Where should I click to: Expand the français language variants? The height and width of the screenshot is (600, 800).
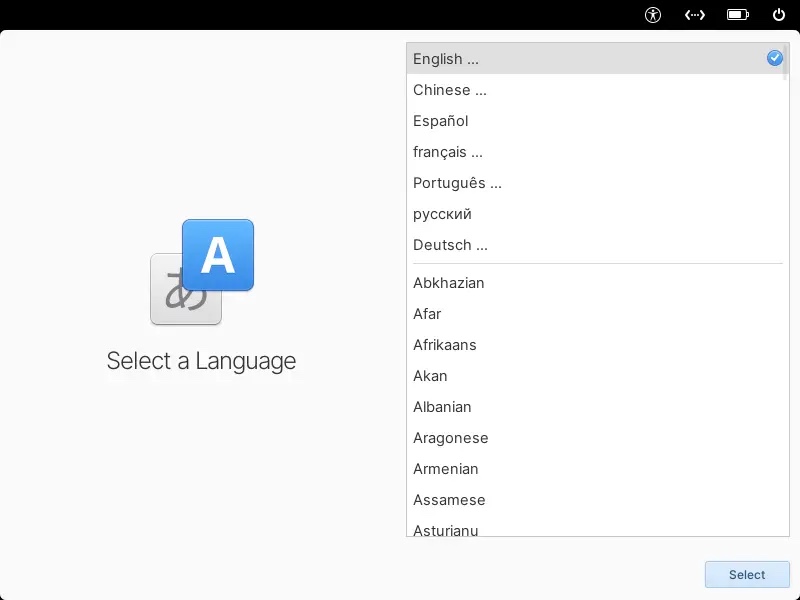coord(448,152)
